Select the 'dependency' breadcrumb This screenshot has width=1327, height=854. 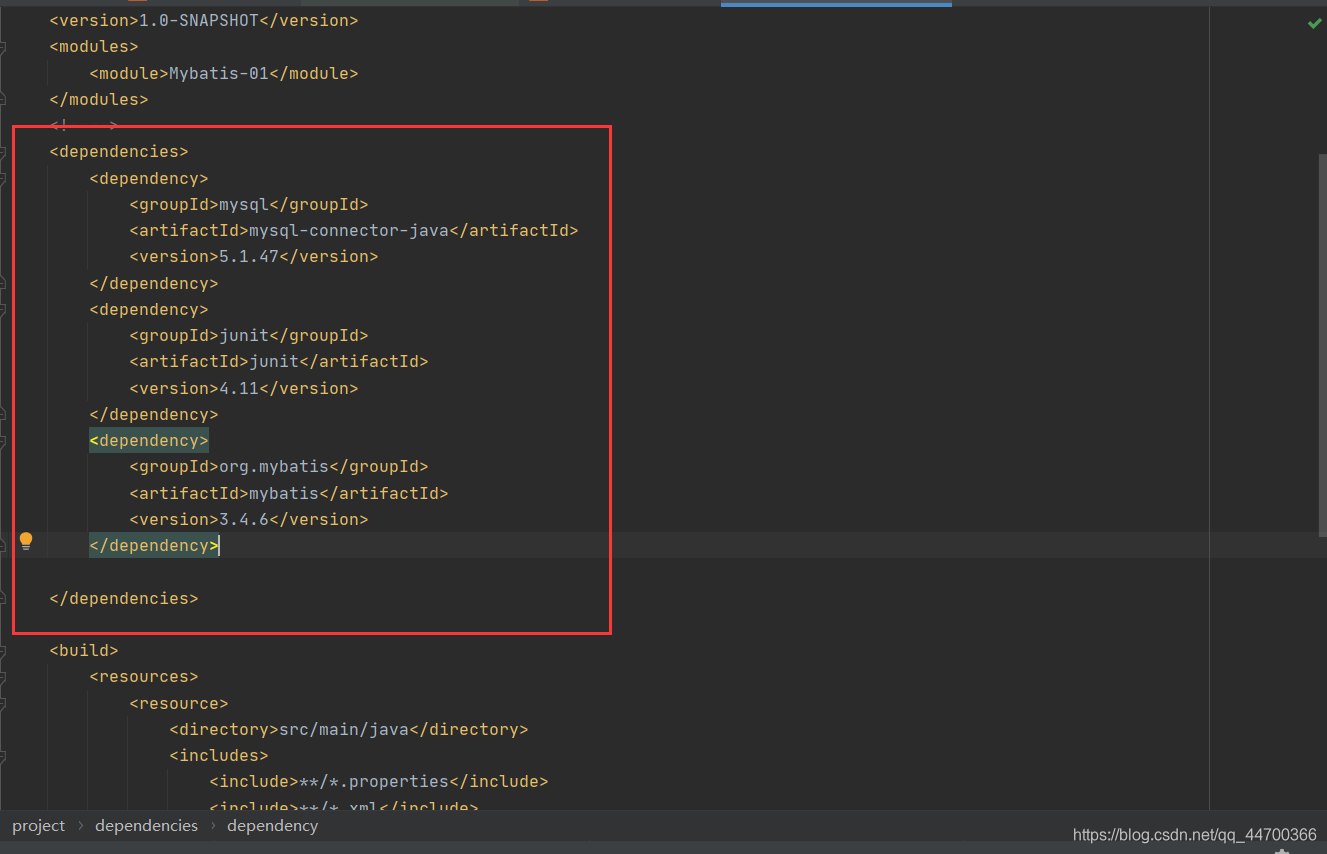[x=272, y=826]
